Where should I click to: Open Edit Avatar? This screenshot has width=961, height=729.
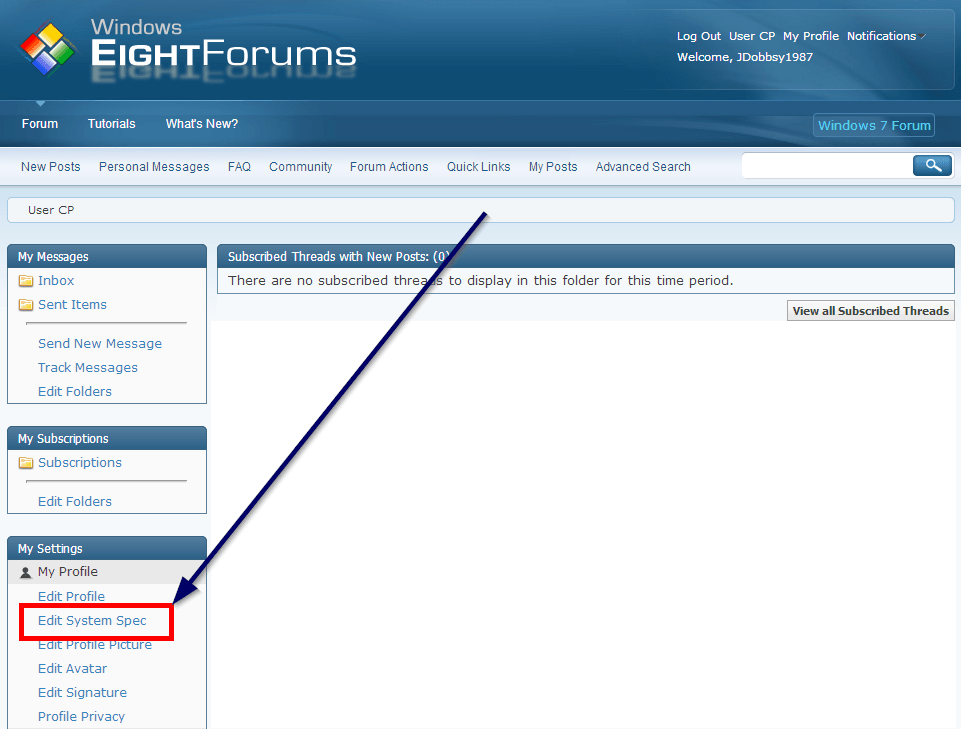72,669
